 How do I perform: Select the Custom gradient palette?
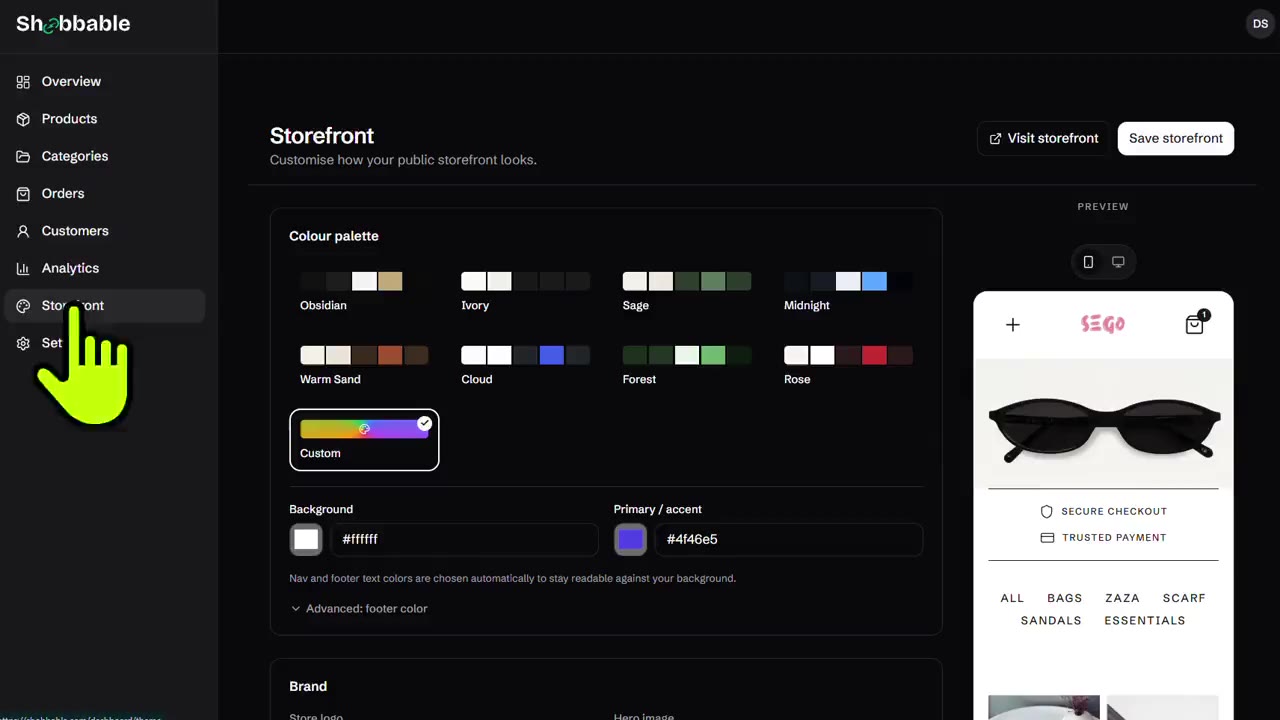364,440
